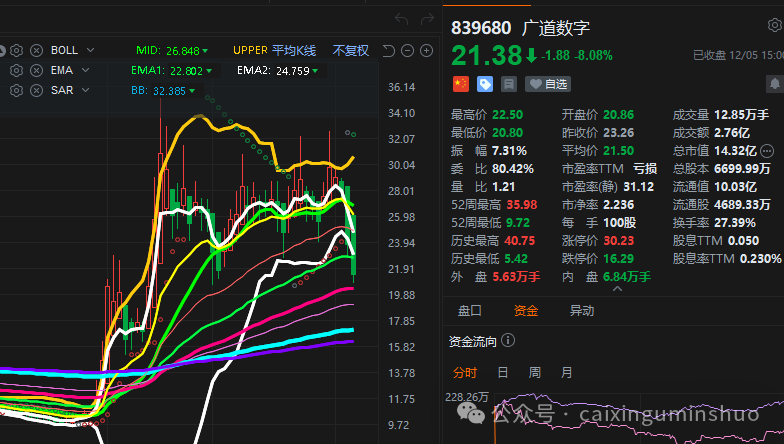
Task: Select the 月 period tab
Action: 566,372
